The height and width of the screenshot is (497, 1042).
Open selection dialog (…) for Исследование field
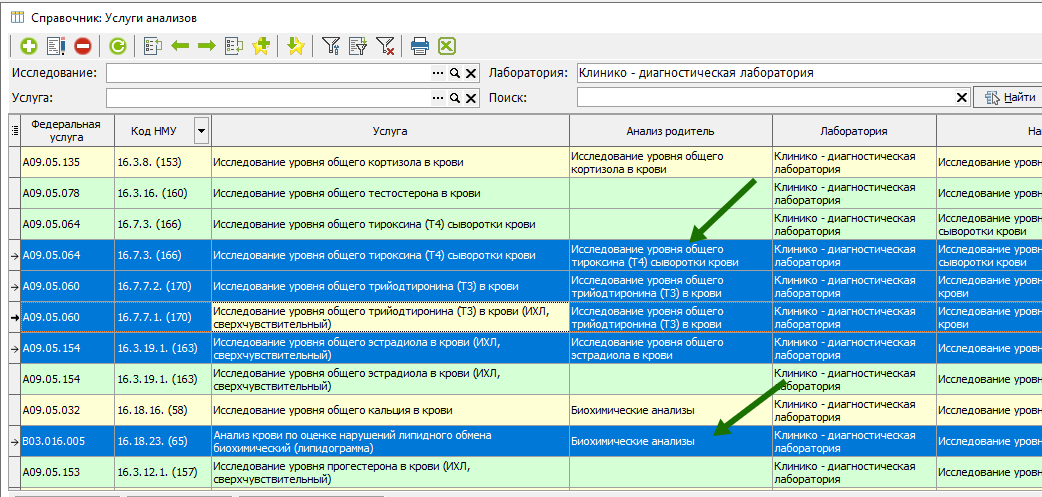(x=438, y=73)
